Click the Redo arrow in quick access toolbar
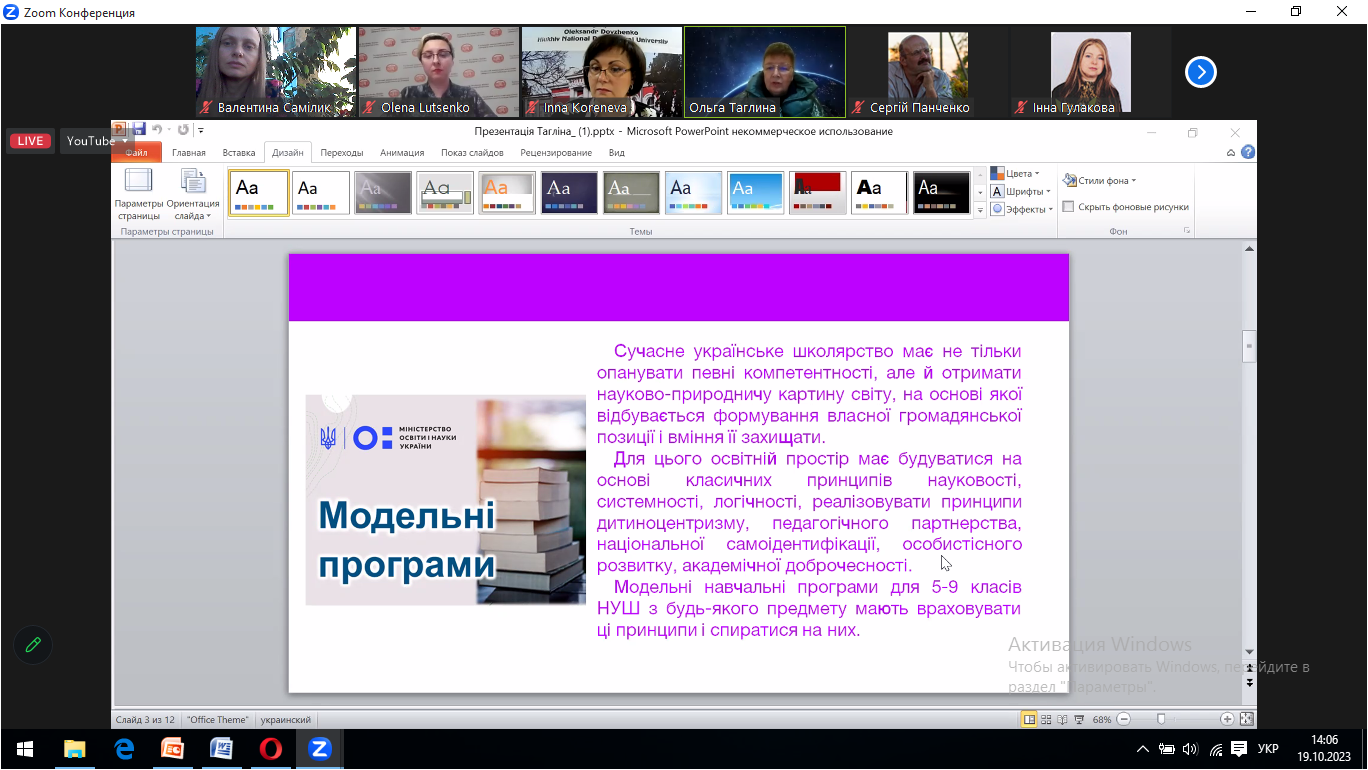This screenshot has height=770, width=1368. 182,129
